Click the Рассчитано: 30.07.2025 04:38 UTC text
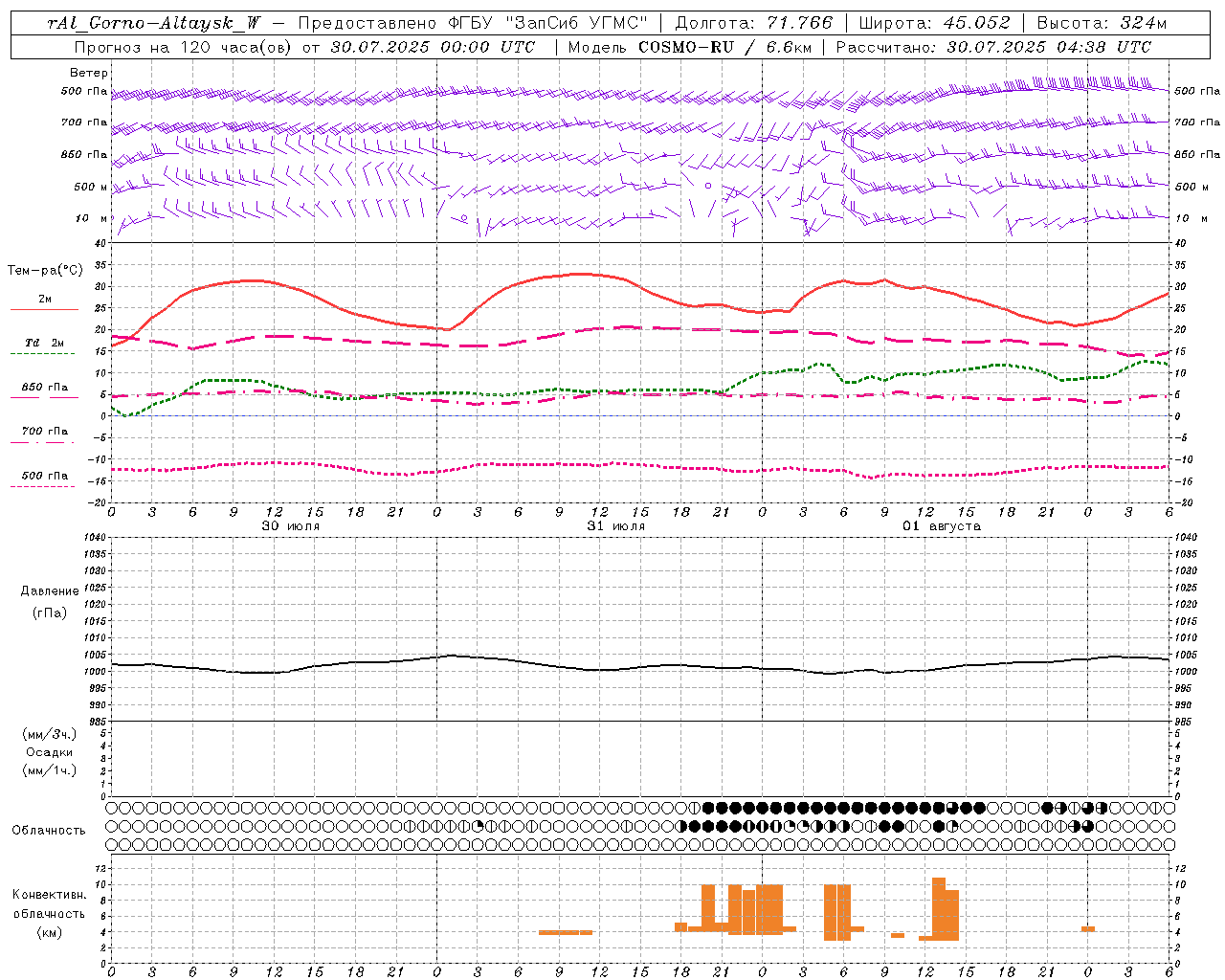This screenshot has width=1225, height=980. tap(993, 47)
